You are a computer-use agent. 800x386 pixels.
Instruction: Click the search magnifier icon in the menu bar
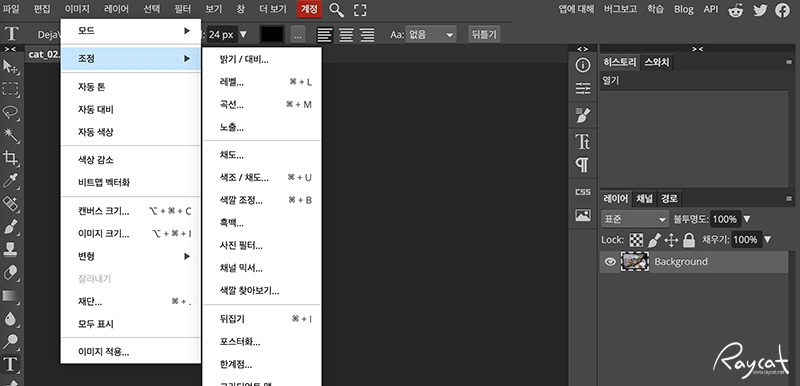(x=336, y=10)
